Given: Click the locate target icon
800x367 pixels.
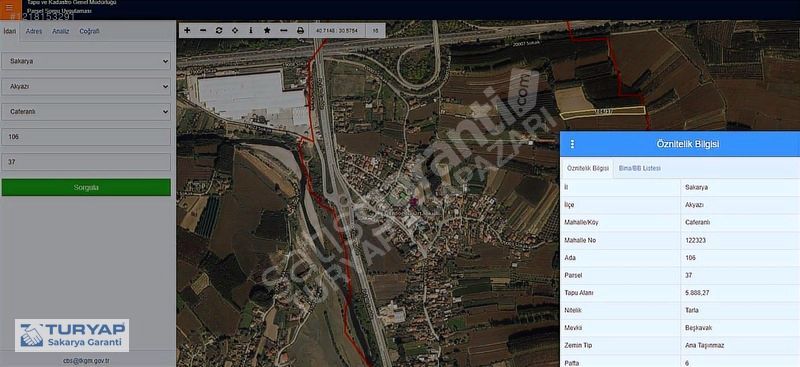Looking at the screenshot, I should (x=235, y=31).
